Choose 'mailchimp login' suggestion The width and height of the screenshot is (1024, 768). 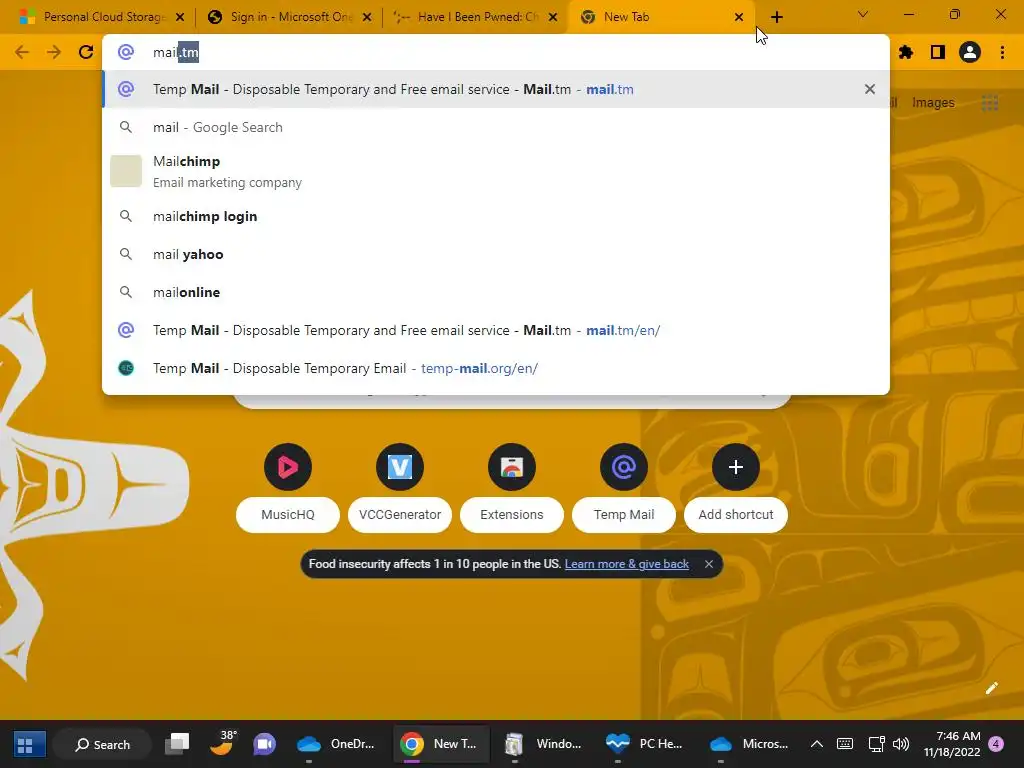click(496, 216)
